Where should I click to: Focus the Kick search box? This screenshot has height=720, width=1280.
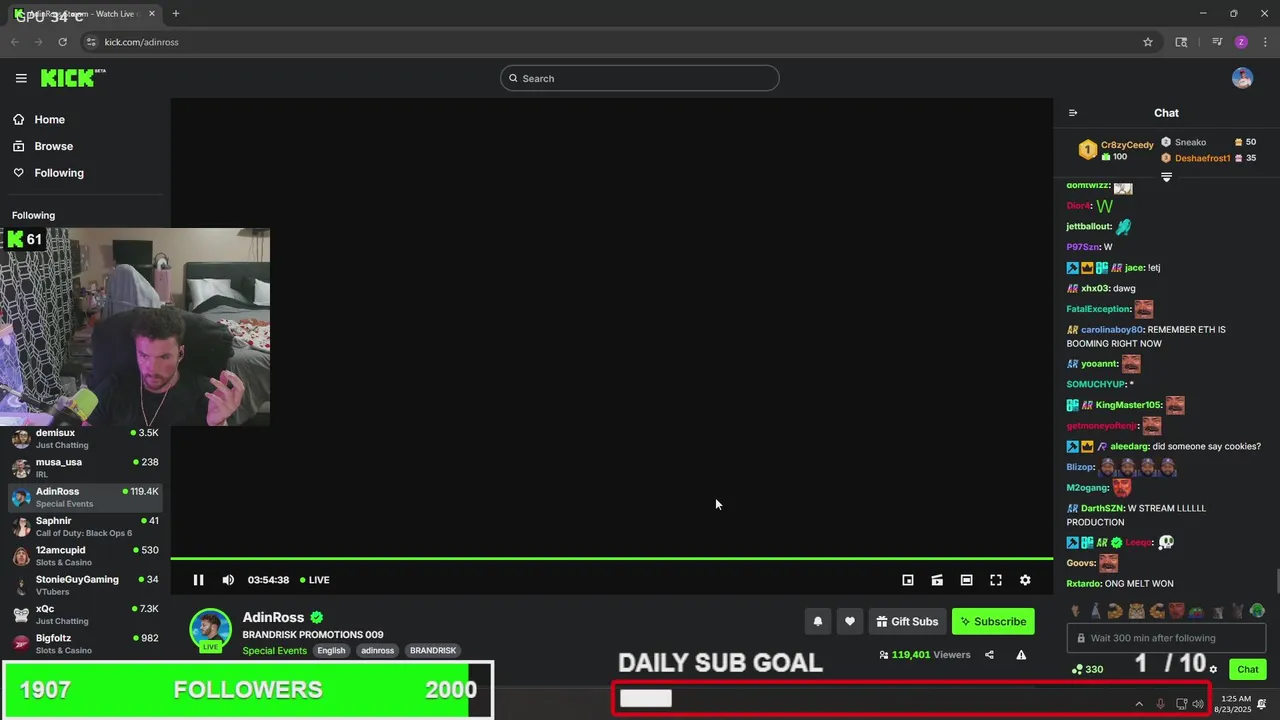click(640, 78)
